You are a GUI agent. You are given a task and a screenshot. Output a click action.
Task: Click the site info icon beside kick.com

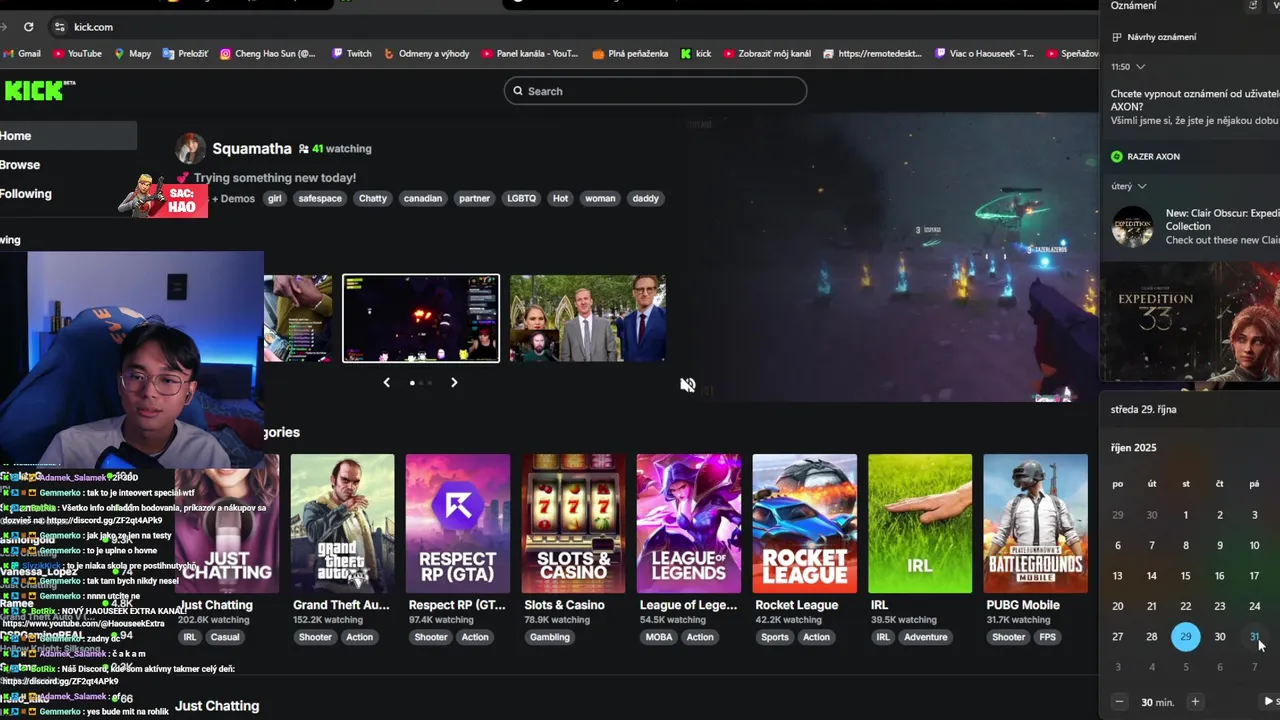coord(60,27)
